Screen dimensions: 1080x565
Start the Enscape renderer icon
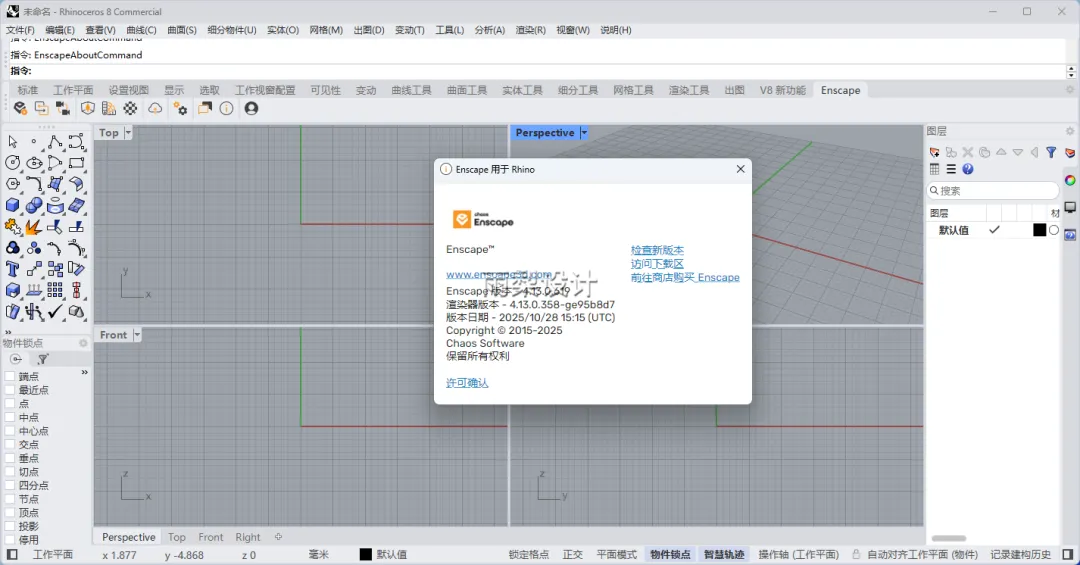click(x=20, y=108)
